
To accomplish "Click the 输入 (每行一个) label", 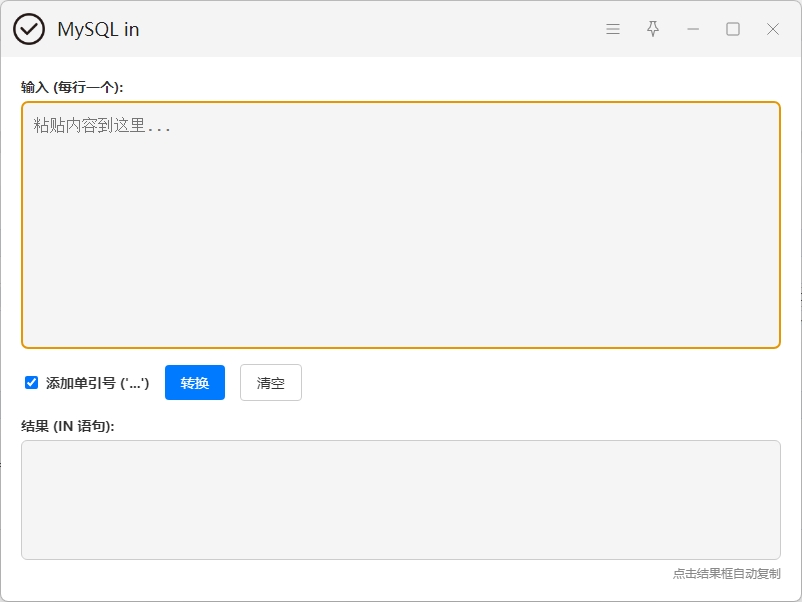I will tap(72, 87).
